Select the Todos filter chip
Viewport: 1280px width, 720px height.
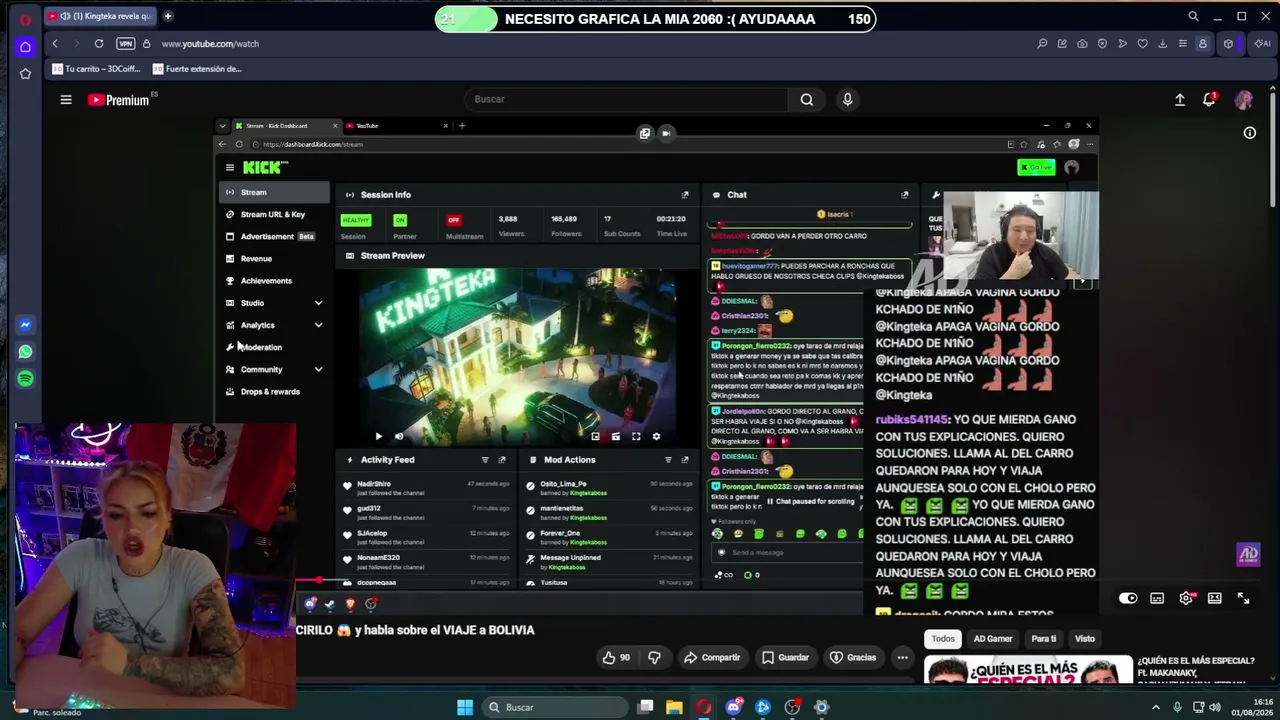point(943,639)
